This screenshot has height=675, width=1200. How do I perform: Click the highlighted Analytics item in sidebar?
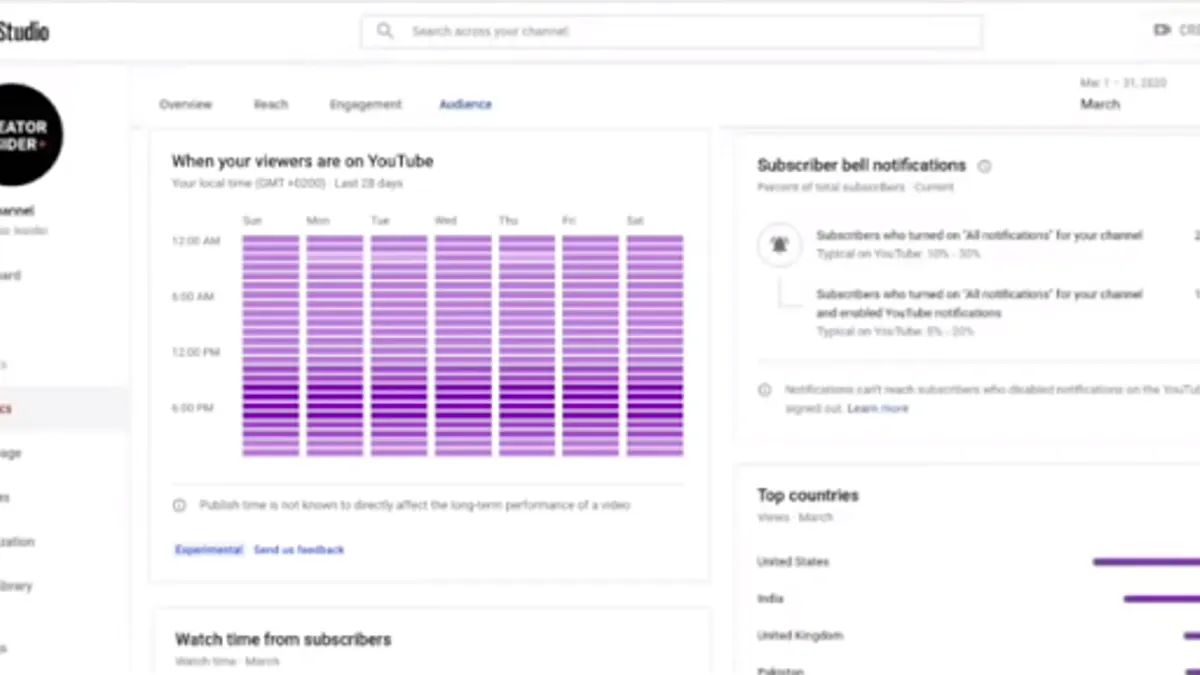(64, 408)
